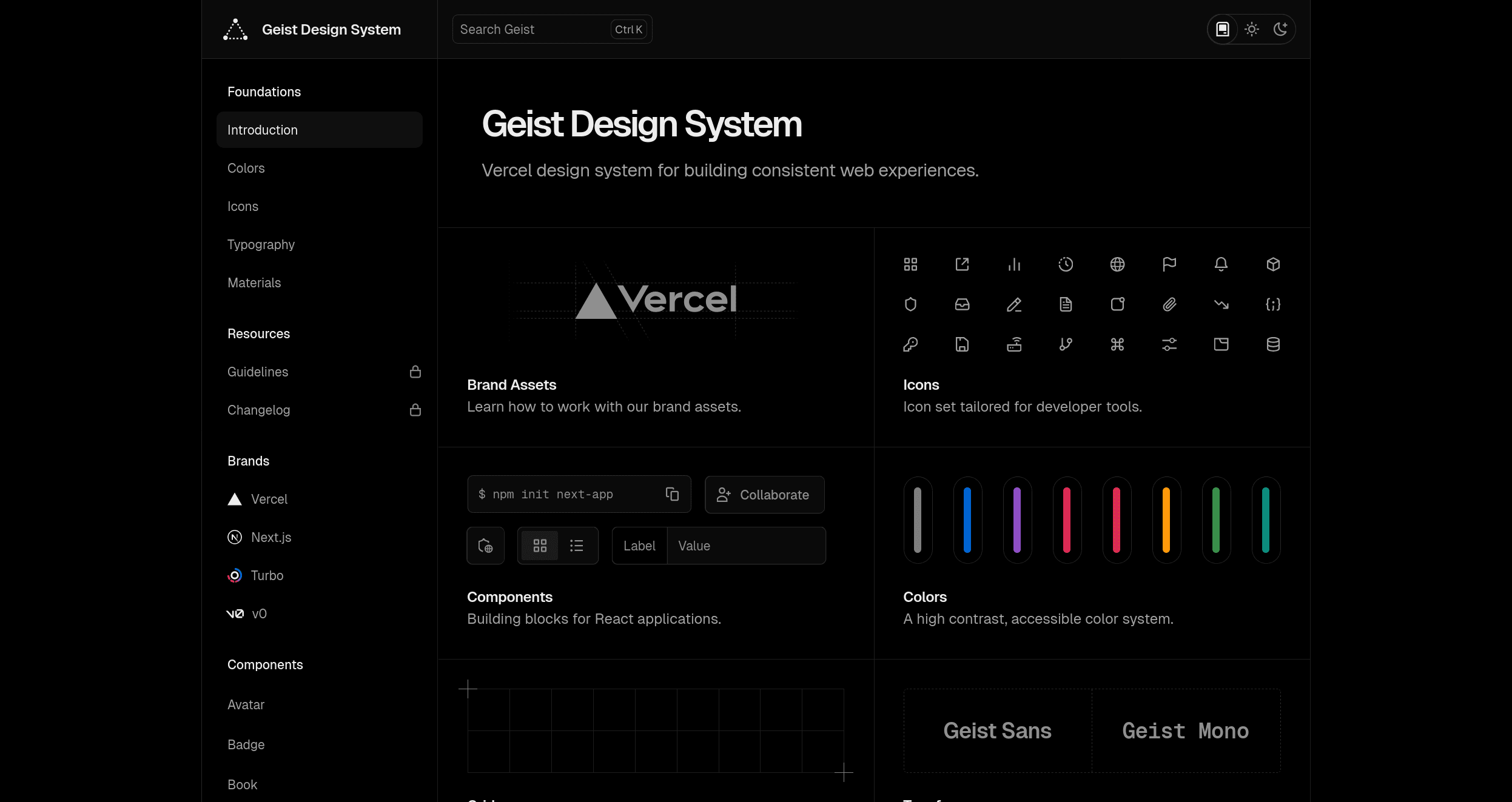Switch to dark theme moon icon

[1280, 29]
